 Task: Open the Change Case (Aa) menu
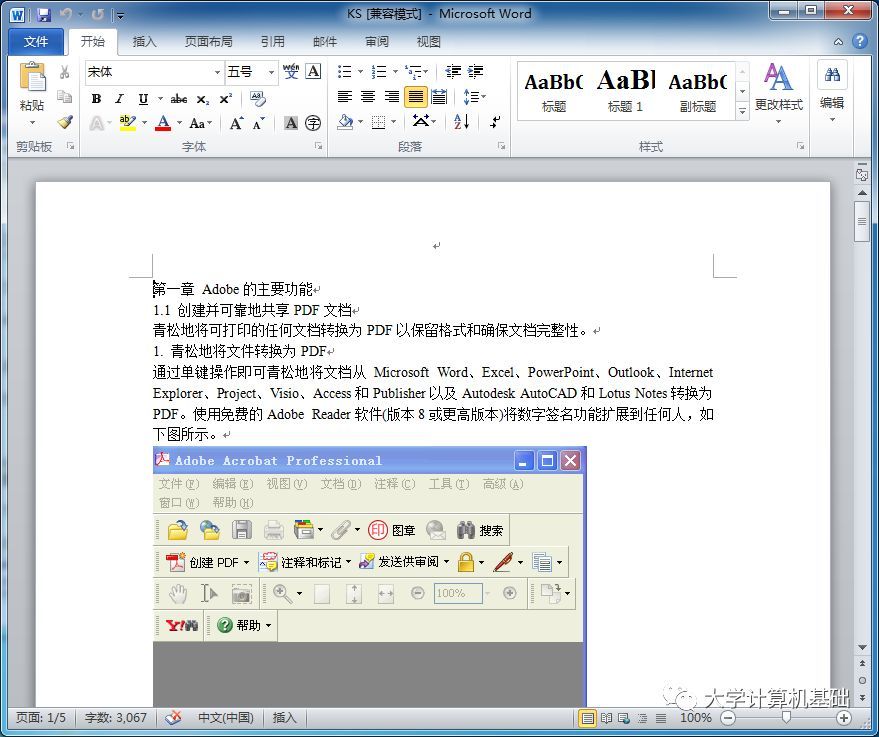pyautogui.click(x=200, y=123)
